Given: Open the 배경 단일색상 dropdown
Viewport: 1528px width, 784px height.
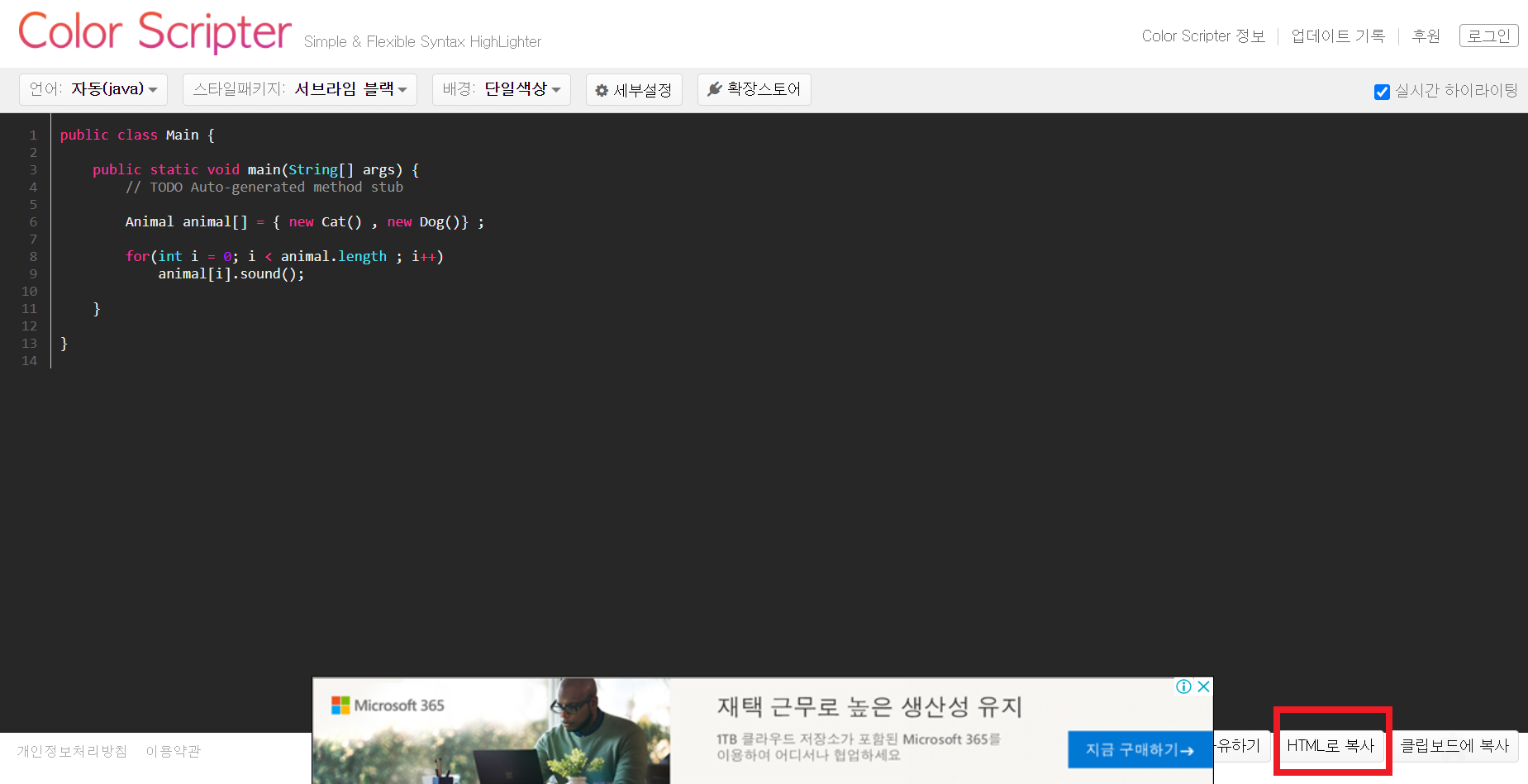Looking at the screenshot, I should (502, 89).
